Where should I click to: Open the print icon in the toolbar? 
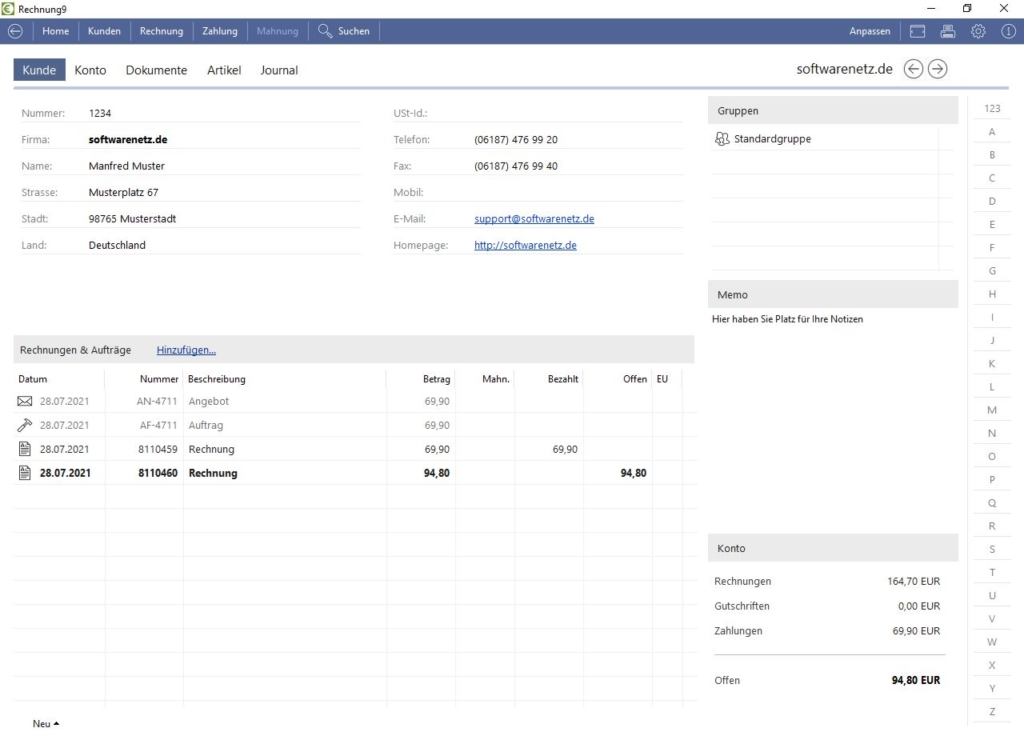(x=947, y=31)
